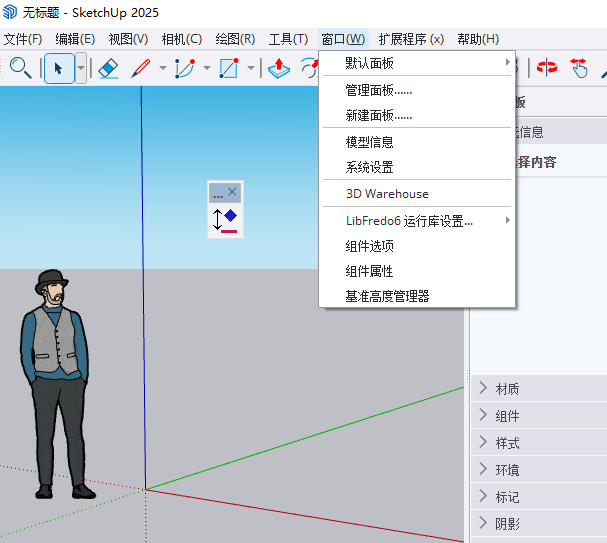Image resolution: width=607 pixels, height=543 pixels.
Task: Expand the 阴影 panel
Action: pyautogui.click(x=539, y=524)
